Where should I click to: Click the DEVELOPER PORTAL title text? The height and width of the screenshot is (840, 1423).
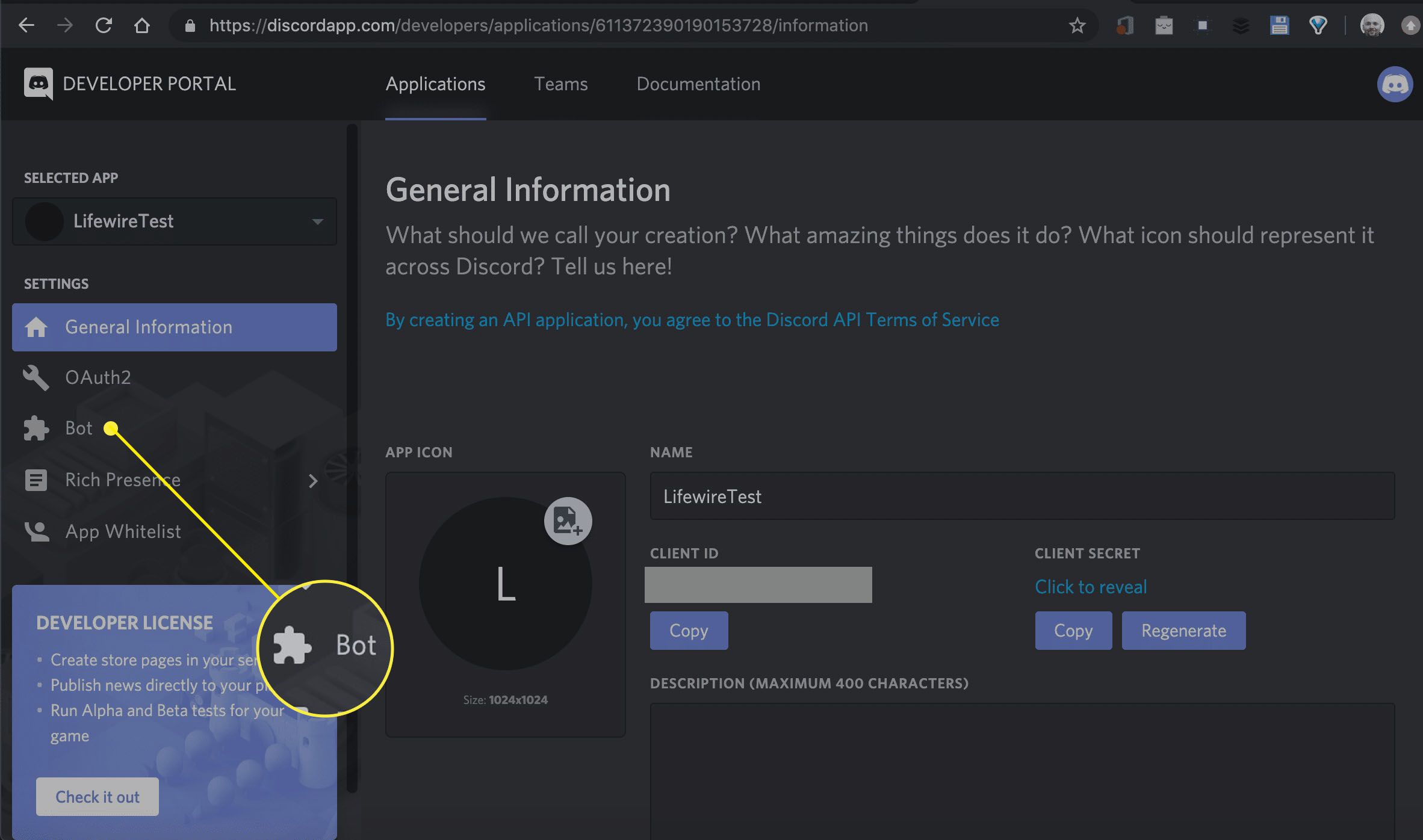click(x=149, y=84)
